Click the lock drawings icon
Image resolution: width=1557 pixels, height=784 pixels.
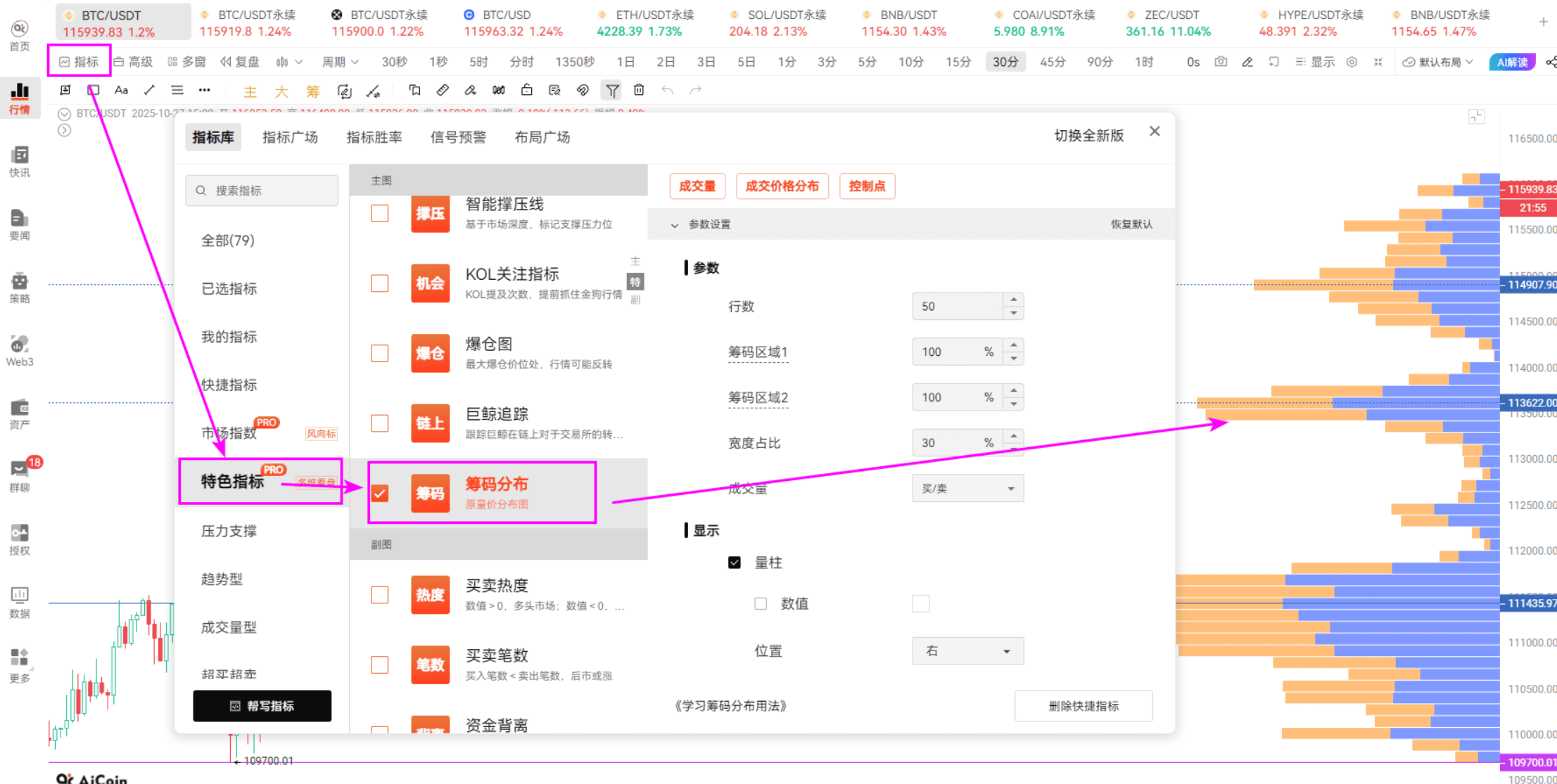[526, 90]
